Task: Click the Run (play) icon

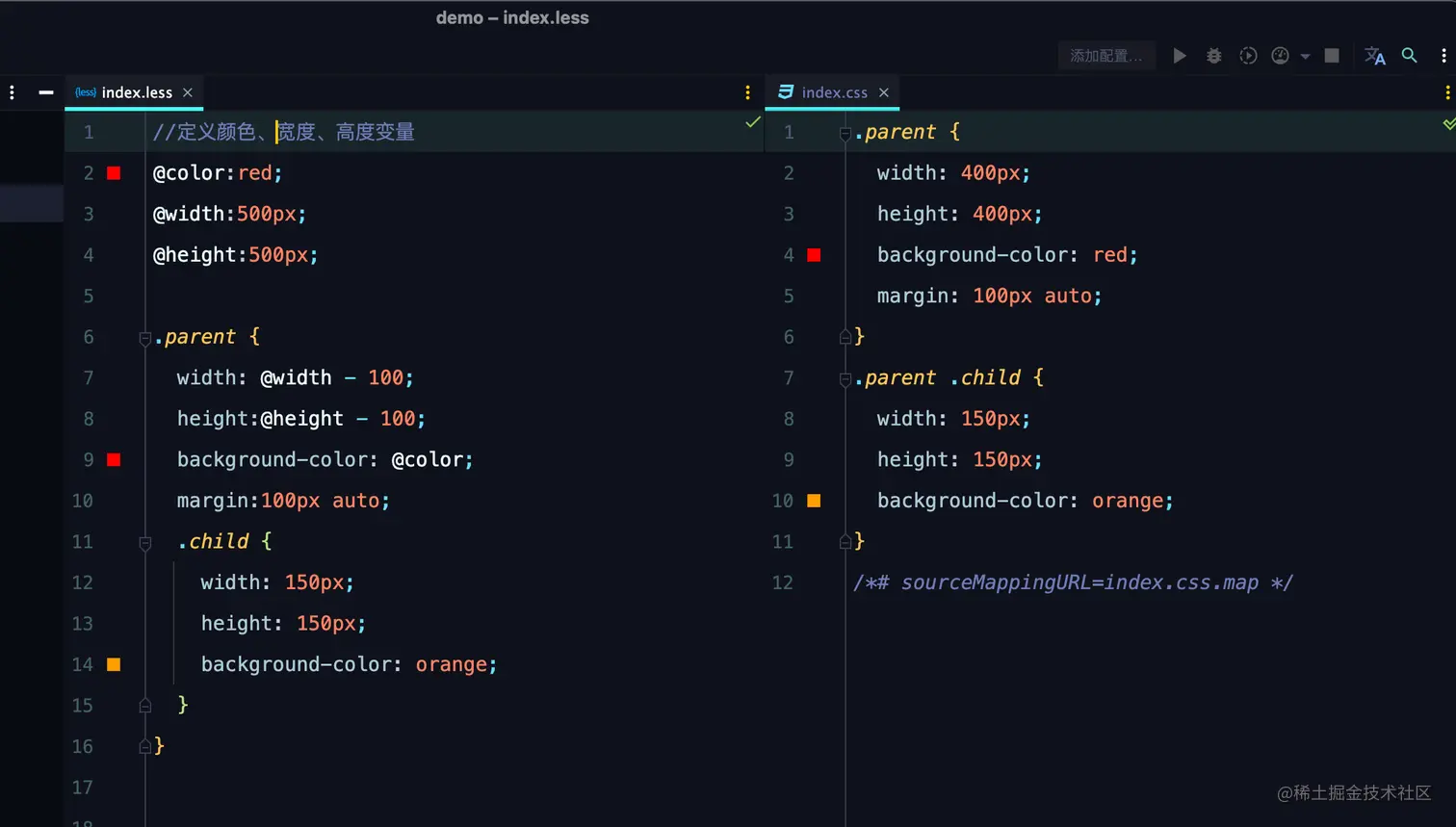Action: click(x=1180, y=56)
